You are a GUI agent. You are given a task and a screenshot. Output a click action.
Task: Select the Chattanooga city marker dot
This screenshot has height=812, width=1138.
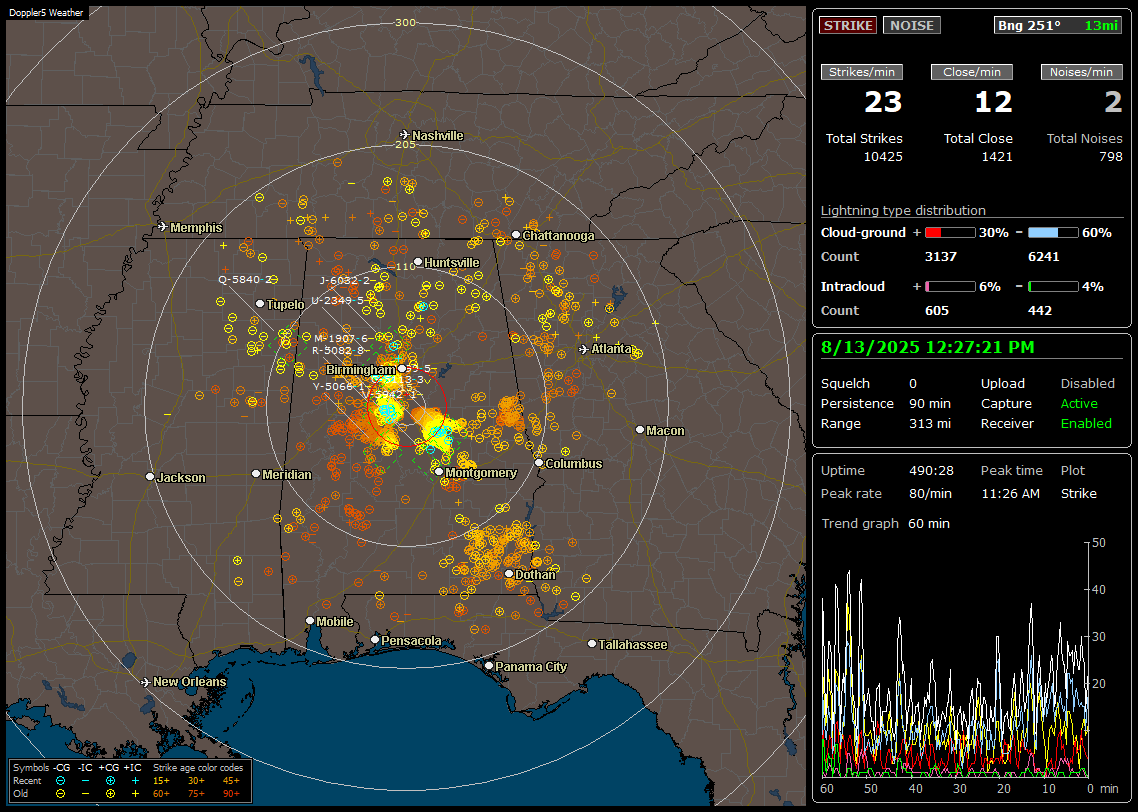pos(516,235)
